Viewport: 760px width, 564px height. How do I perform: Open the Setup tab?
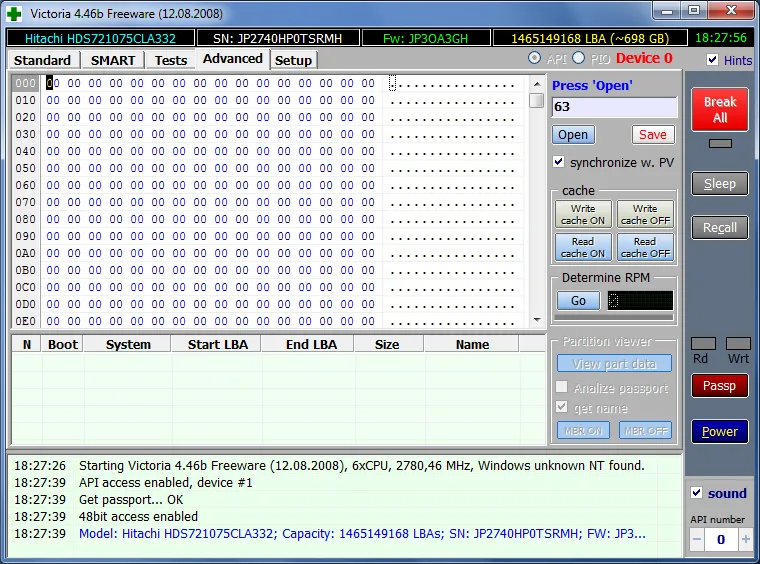click(x=293, y=60)
